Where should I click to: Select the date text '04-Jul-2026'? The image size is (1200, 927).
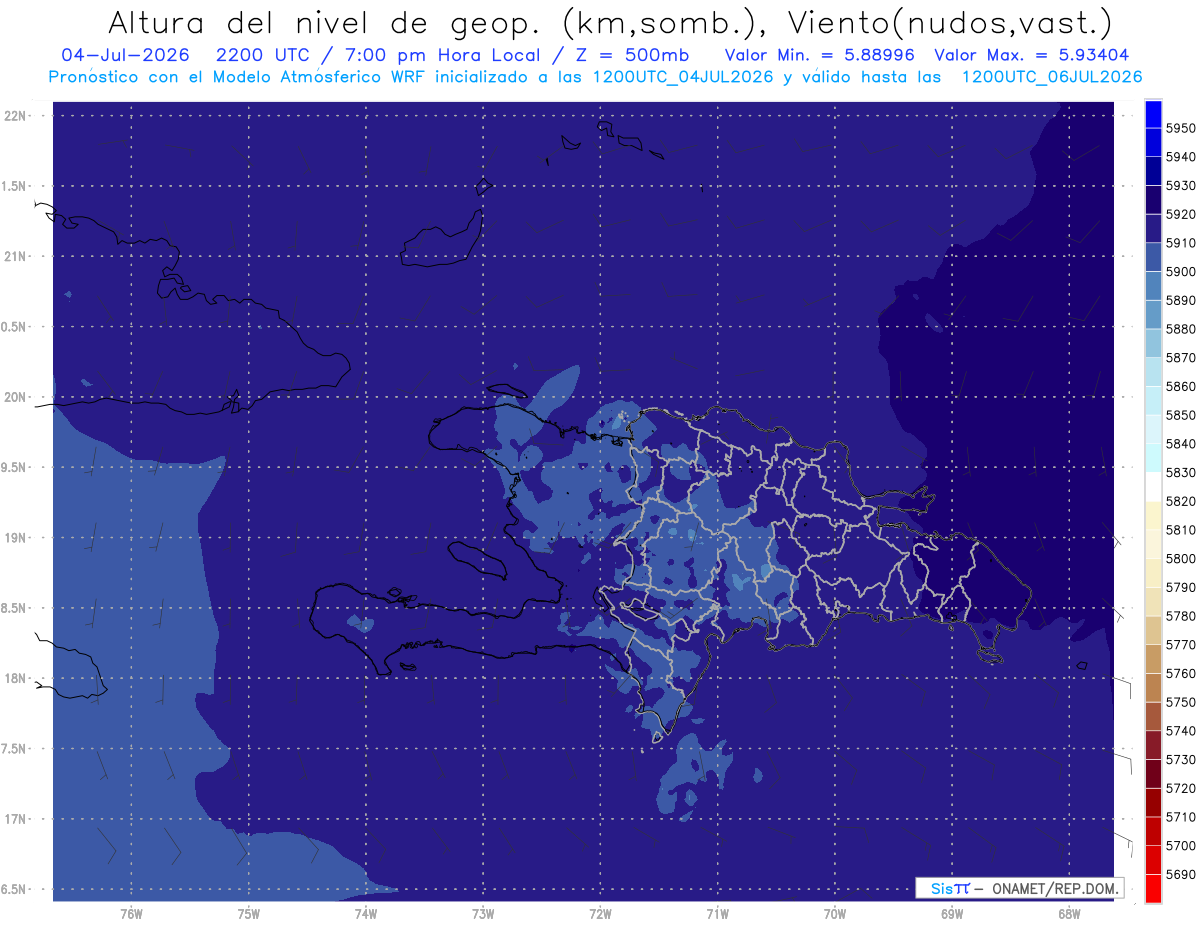pyautogui.click(x=124, y=55)
